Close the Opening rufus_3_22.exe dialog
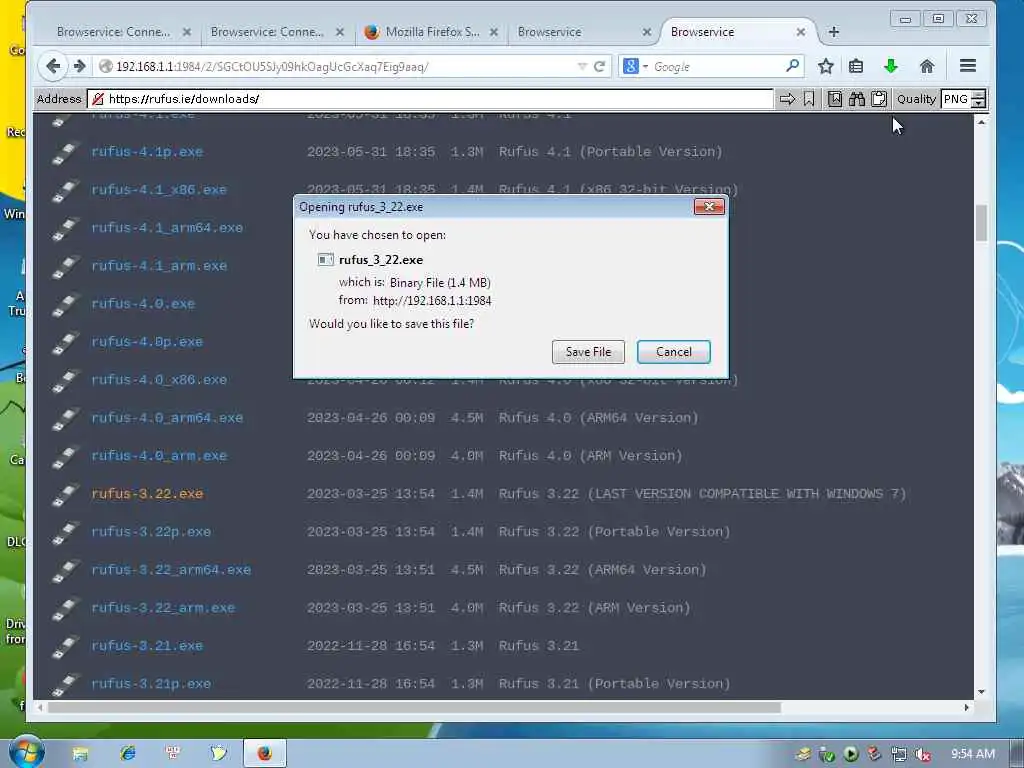1024x768 pixels. [709, 207]
